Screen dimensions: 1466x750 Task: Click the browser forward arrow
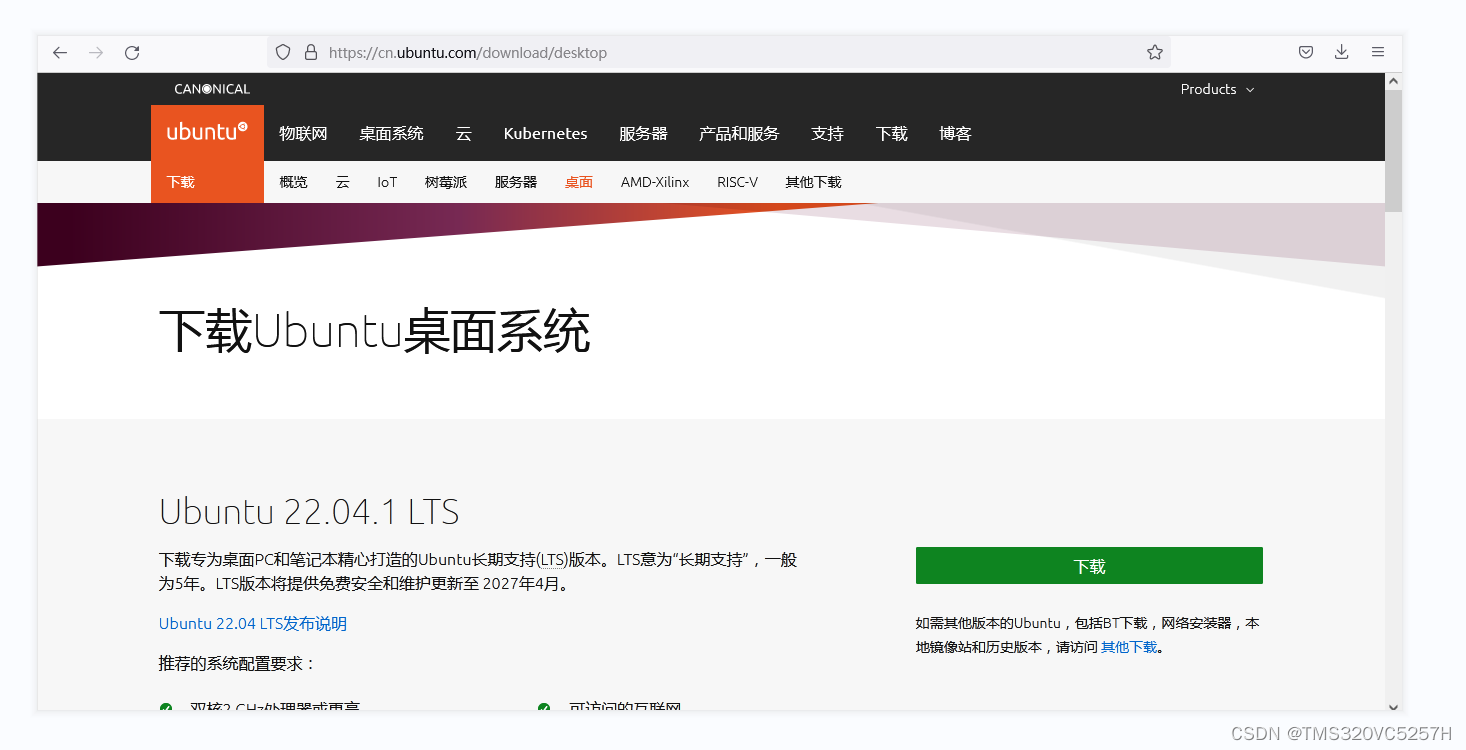(x=96, y=53)
